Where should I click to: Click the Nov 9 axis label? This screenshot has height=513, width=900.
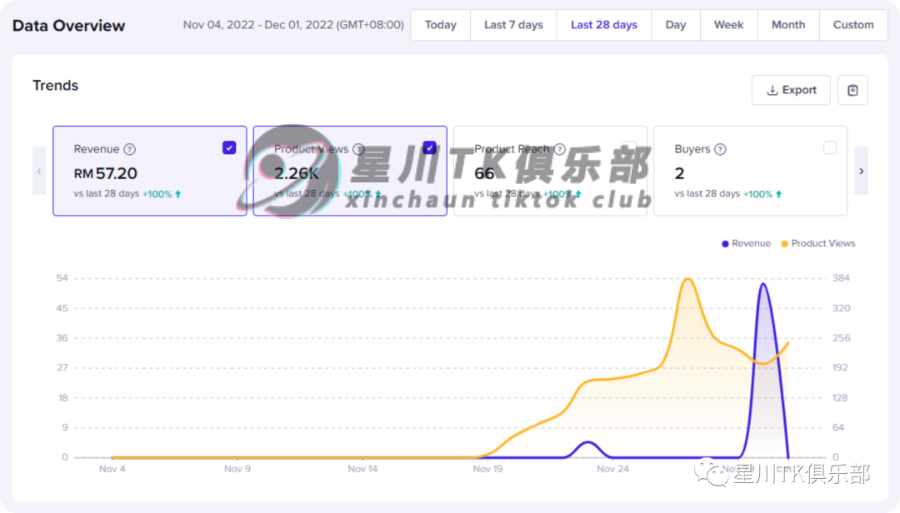pyautogui.click(x=237, y=469)
